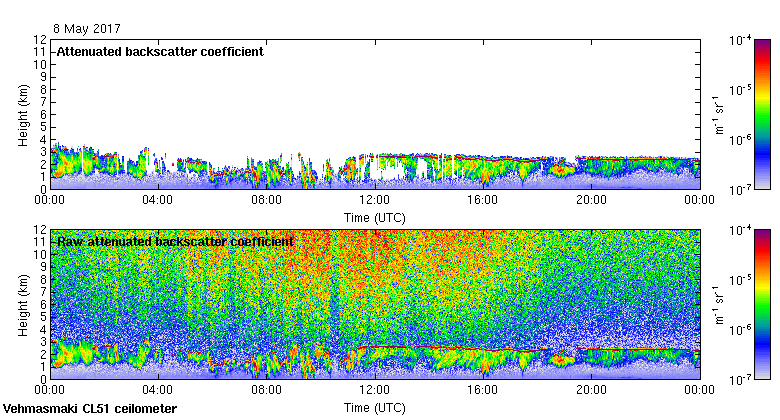Select the 'Raw attenuated backscatter coefficient' plot title

pos(176,242)
